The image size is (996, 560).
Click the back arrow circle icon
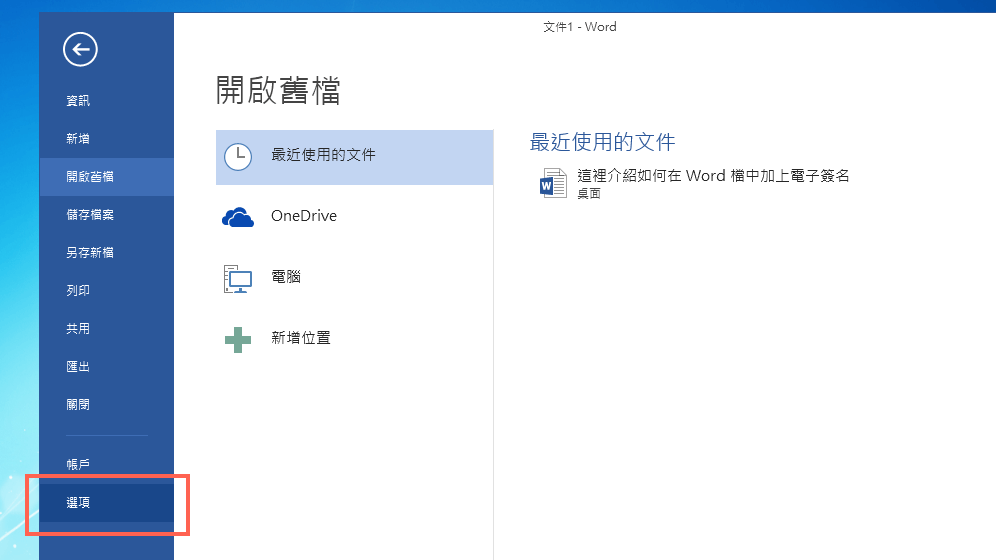pos(80,49)
